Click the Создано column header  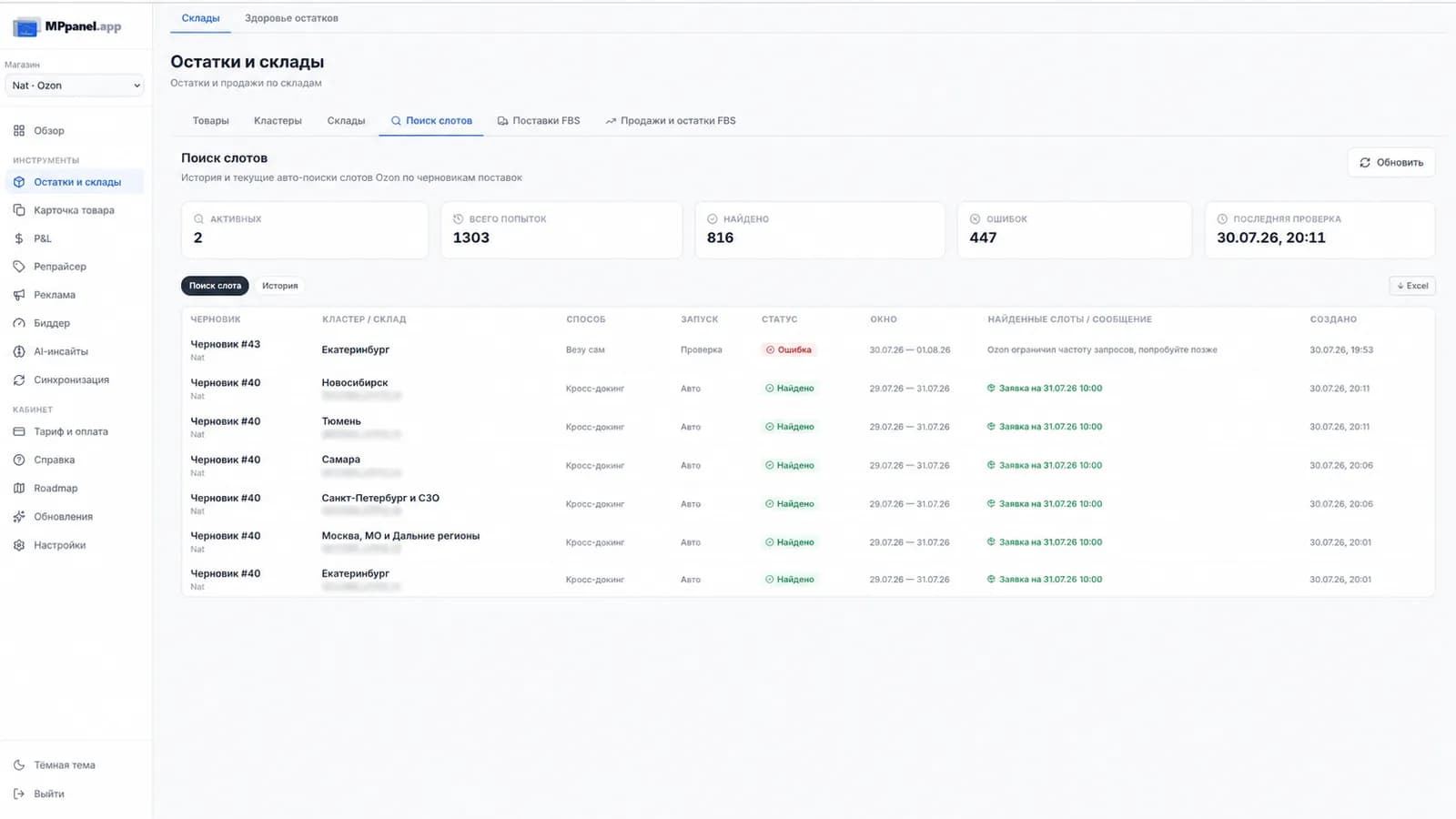pyautogui.click(x=1333, y=319)
